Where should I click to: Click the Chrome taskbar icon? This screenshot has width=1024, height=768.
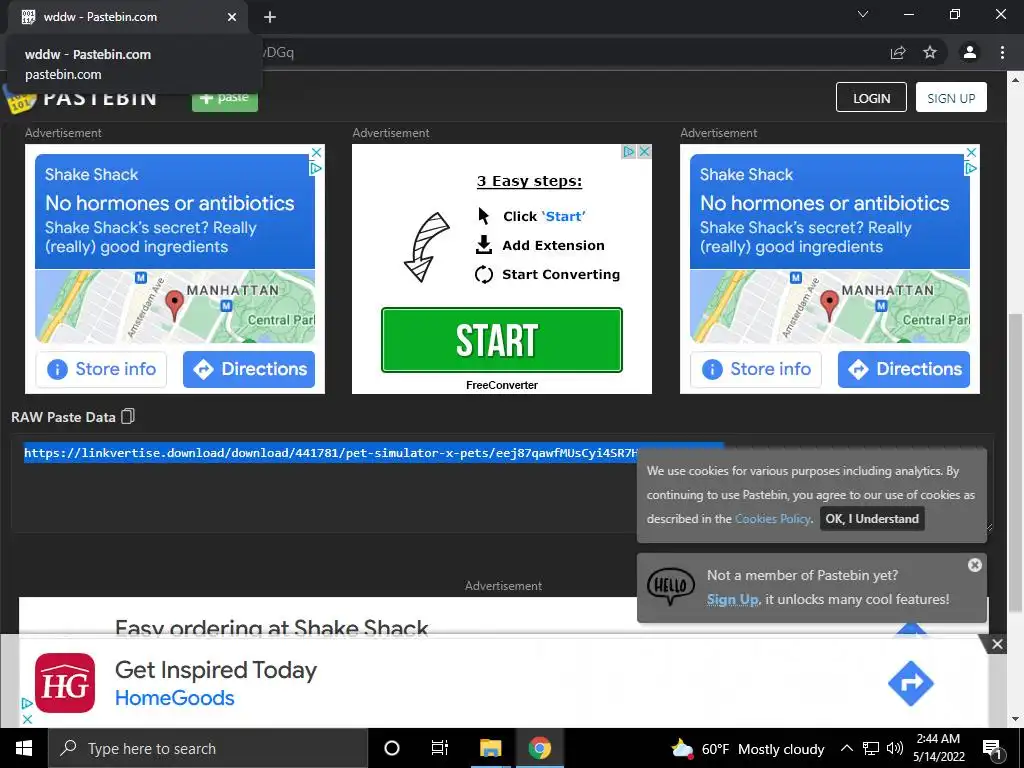(539, 748)
